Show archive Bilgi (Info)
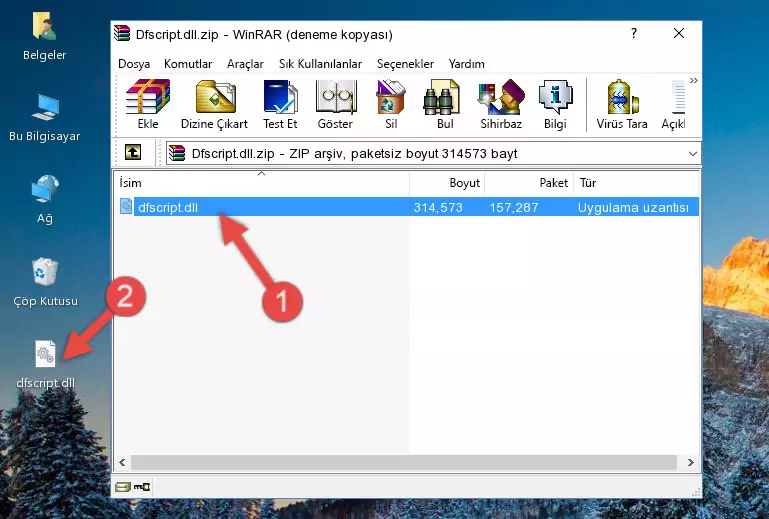This screenshot has height=519, width=769. [555, 104]
